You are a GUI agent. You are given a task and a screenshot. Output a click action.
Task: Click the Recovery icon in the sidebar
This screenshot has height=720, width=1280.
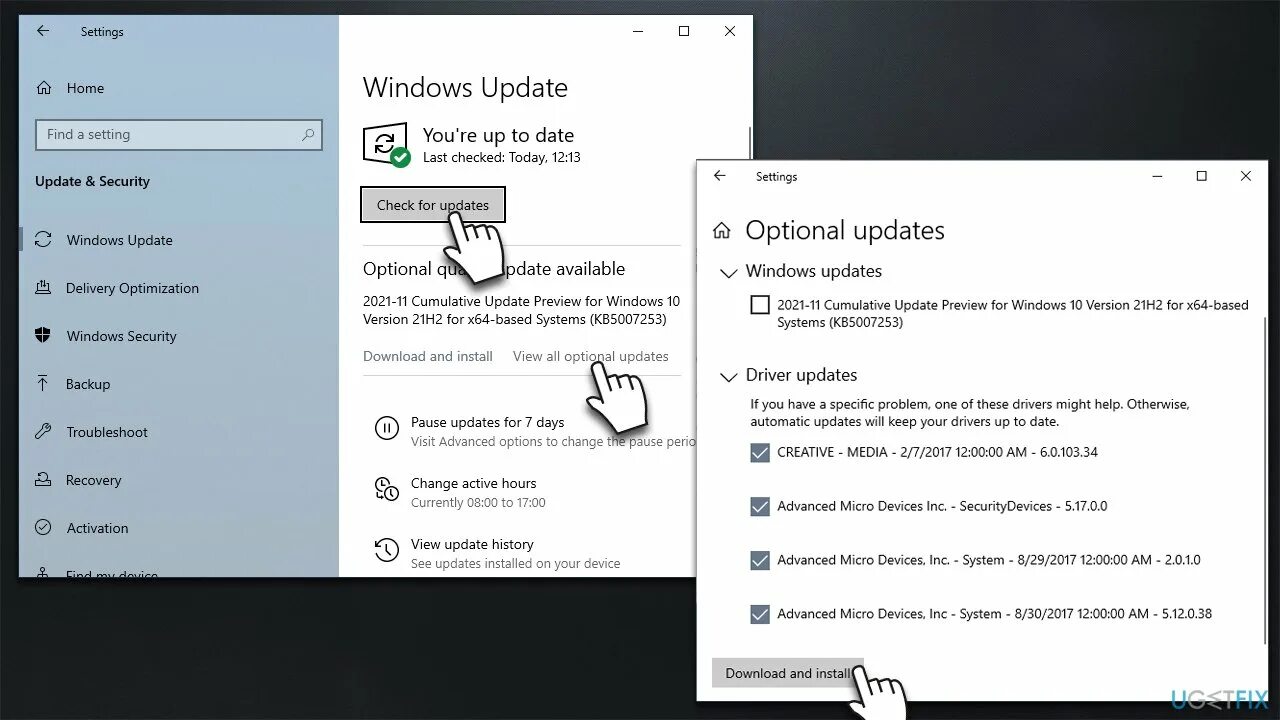point(43,480)
